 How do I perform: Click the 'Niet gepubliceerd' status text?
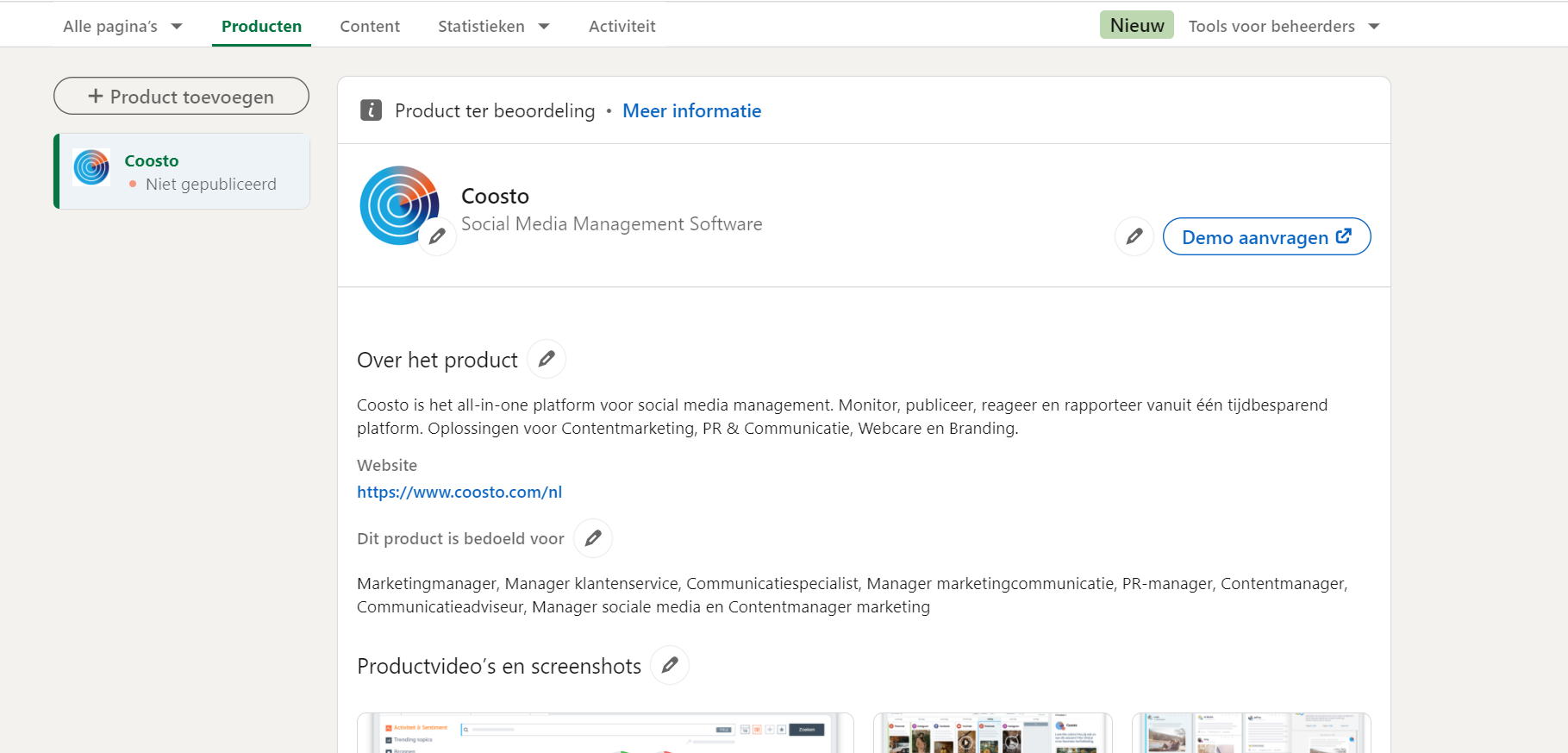[x=211, y=184]
